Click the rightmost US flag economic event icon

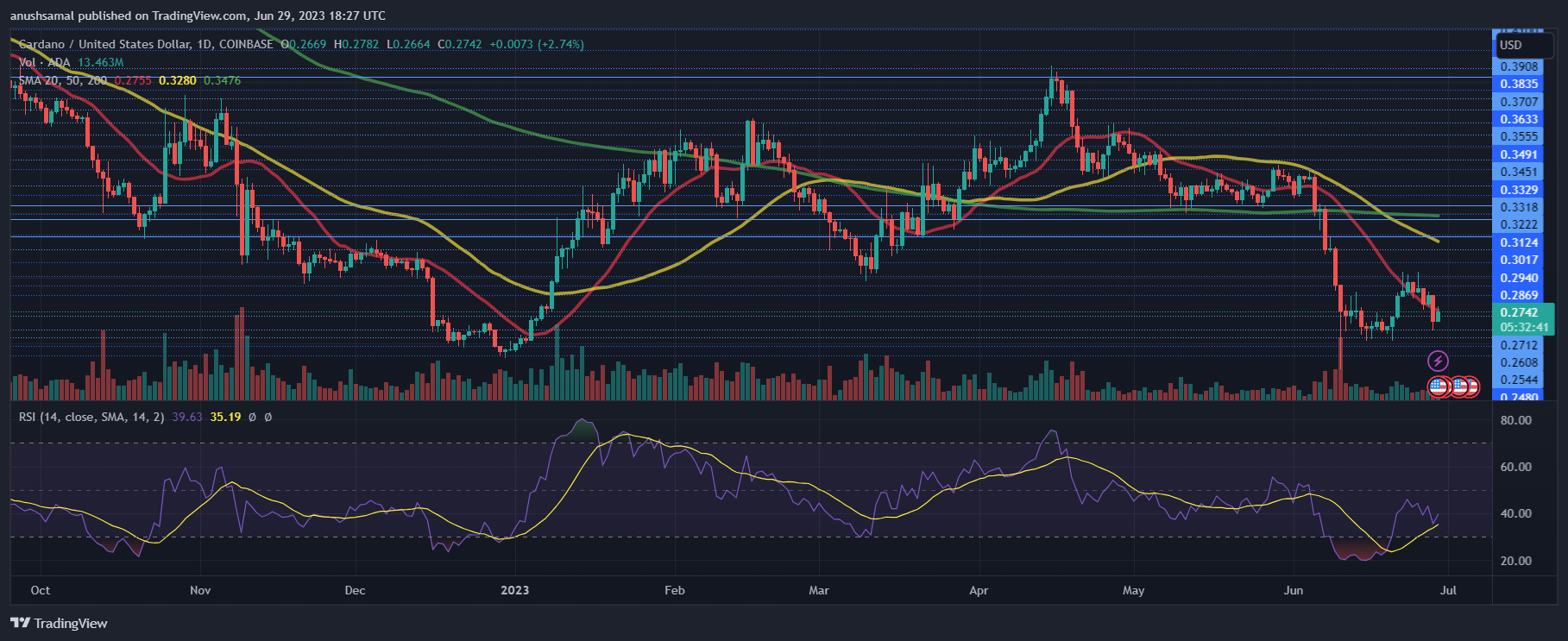[x=1470, y=386]
